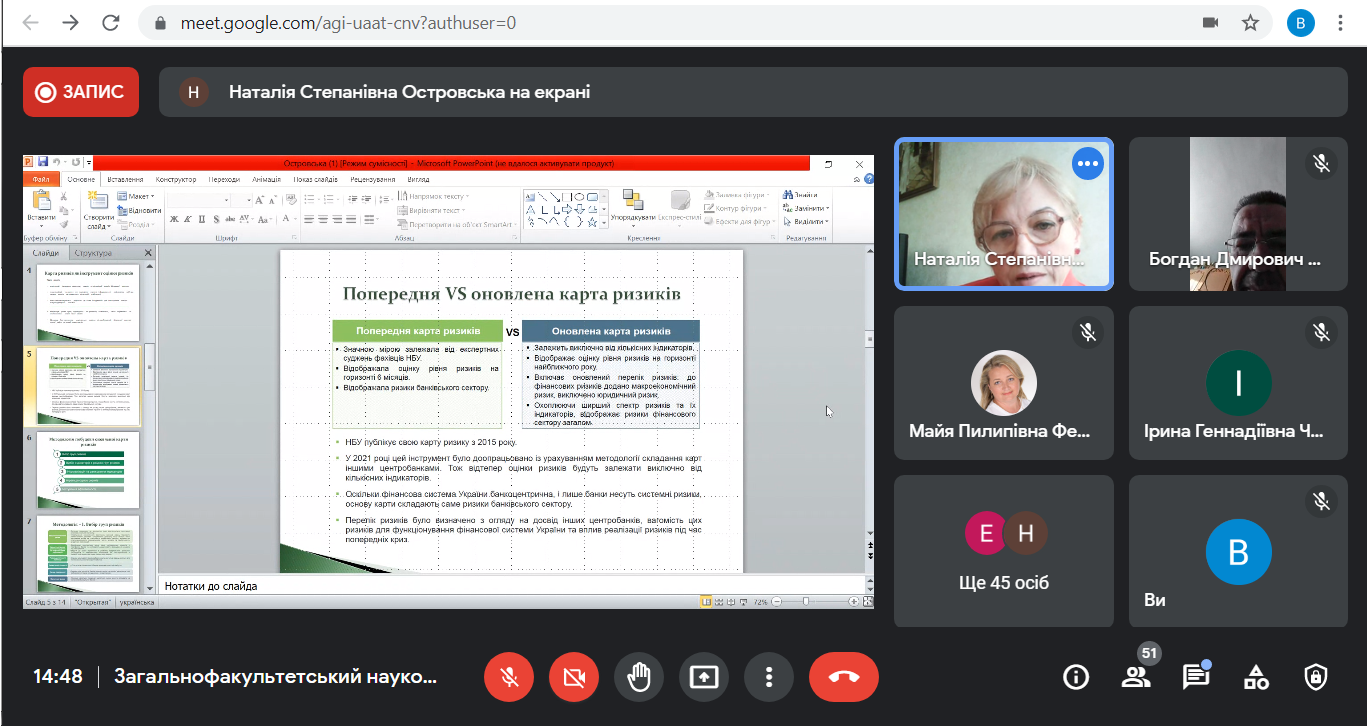Viewport: 1368px width, 727px height.
Task: Click the ЗАПИС recording indicator
Action: pos(81,92)
